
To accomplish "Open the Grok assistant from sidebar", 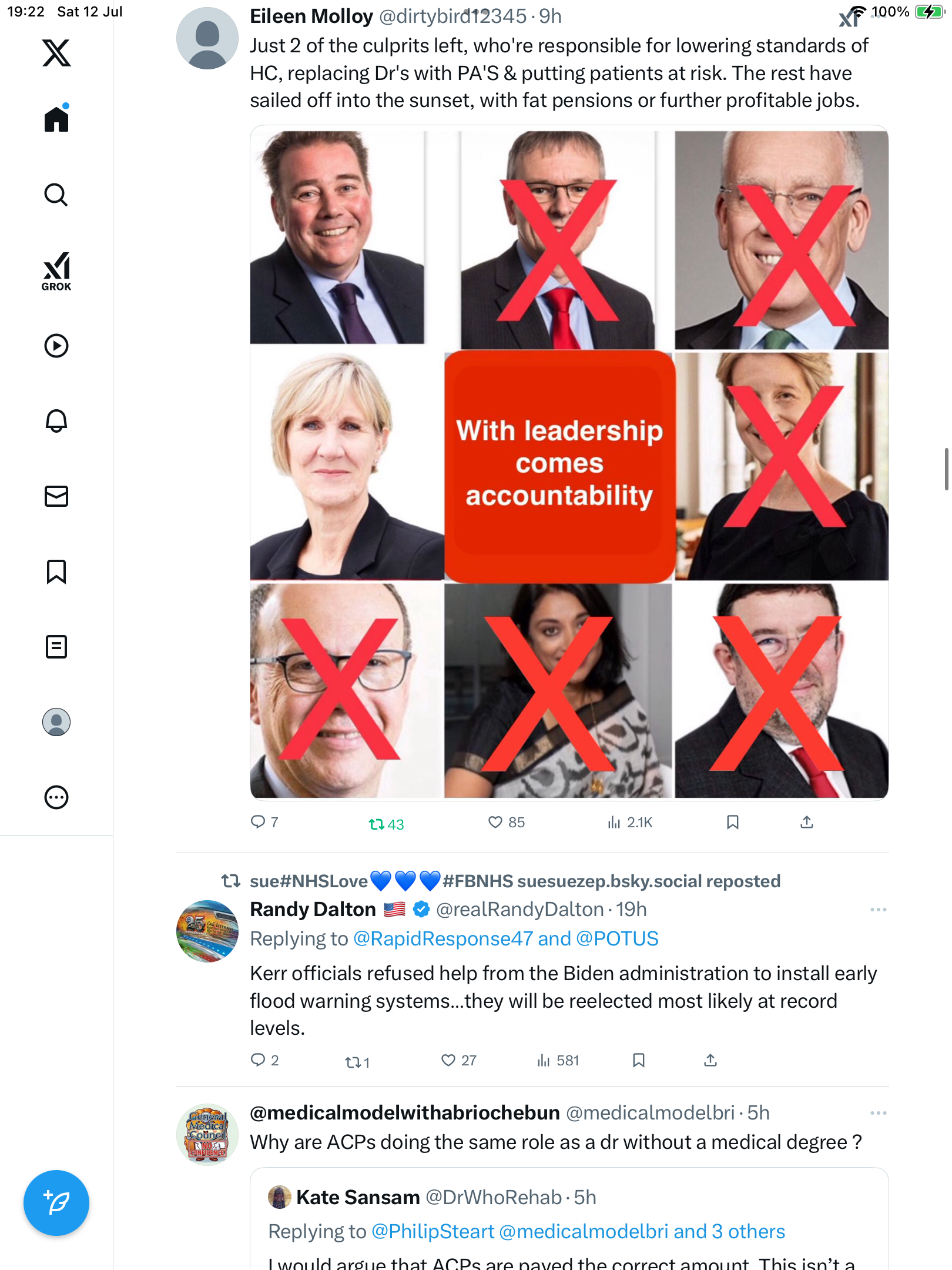I will [56, 271].
